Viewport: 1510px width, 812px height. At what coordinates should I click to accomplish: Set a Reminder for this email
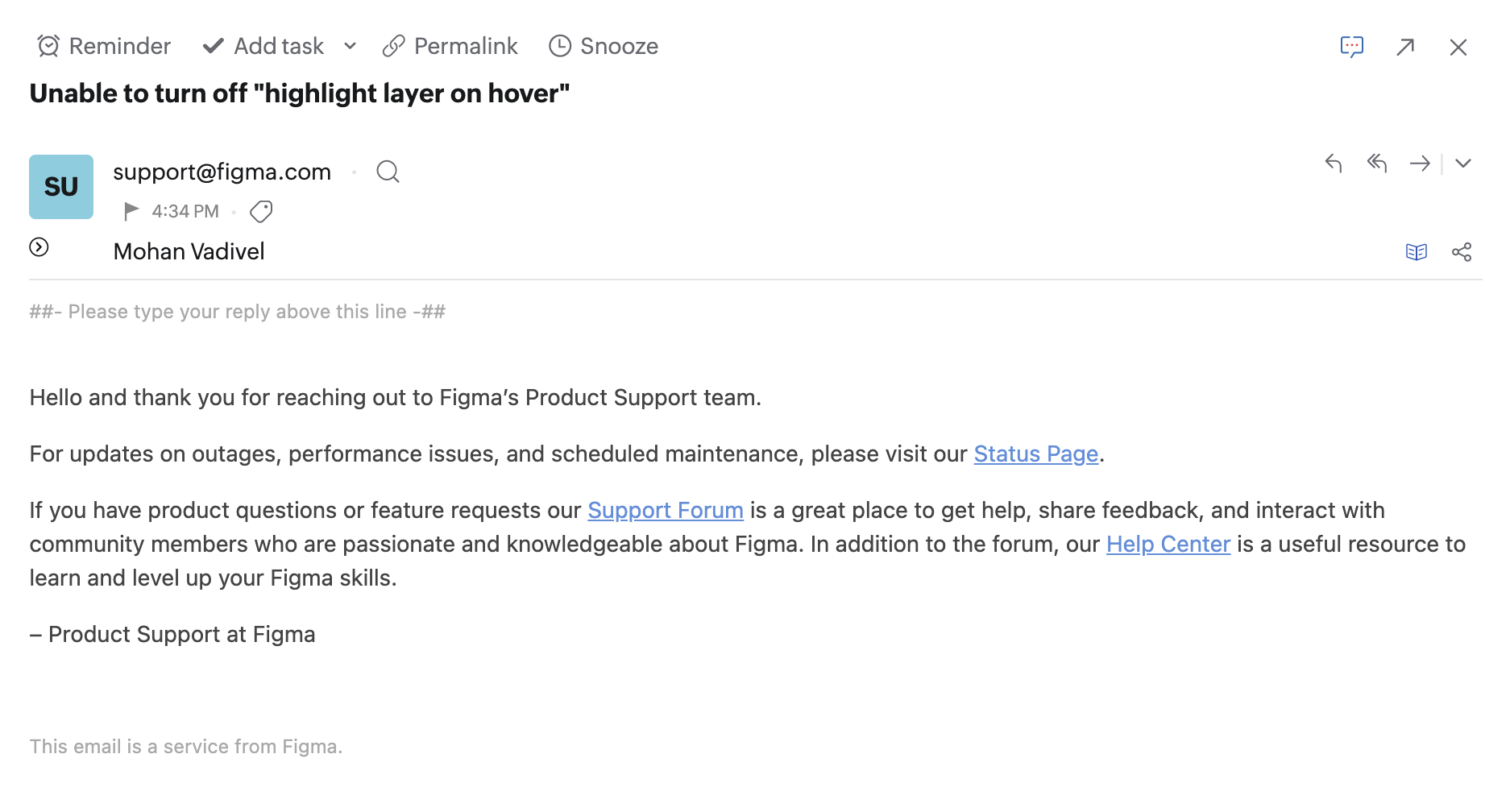pyautogui.click(x=104, y=46)
